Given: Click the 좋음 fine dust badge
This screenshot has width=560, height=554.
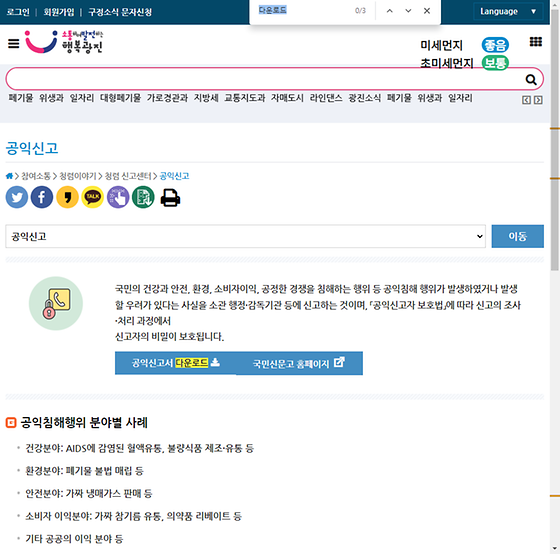Looking at the screenshot, I should point(495,45).
